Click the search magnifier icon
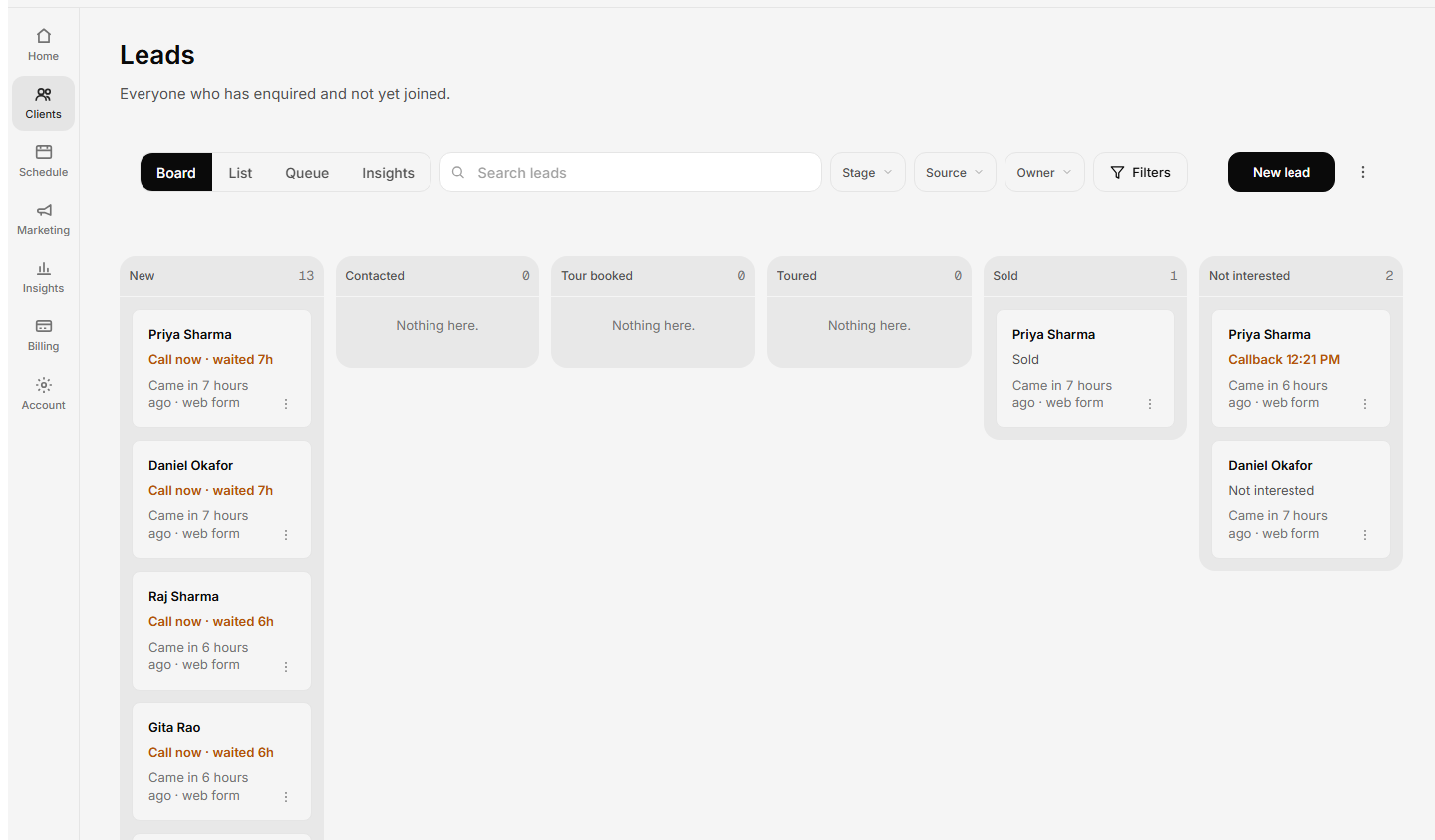The height and width of the screenshot is (840, 1435). pos(458,172)
